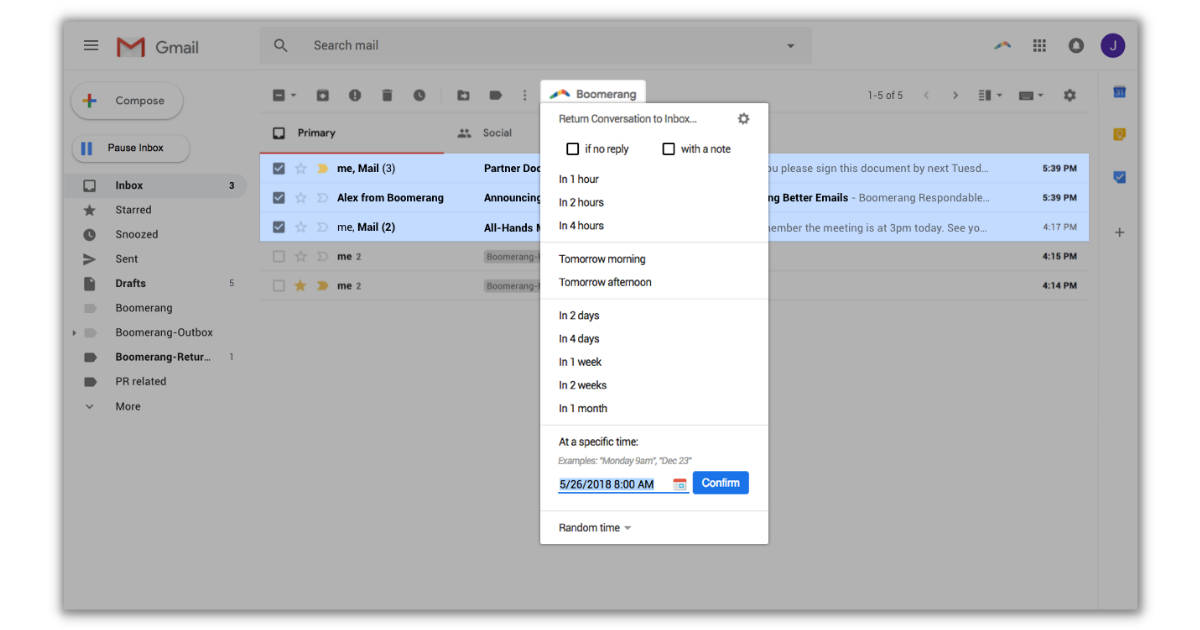Expand the More labels section
The width and height of the screenshot is (1200, 630).
tap(127, 406)
